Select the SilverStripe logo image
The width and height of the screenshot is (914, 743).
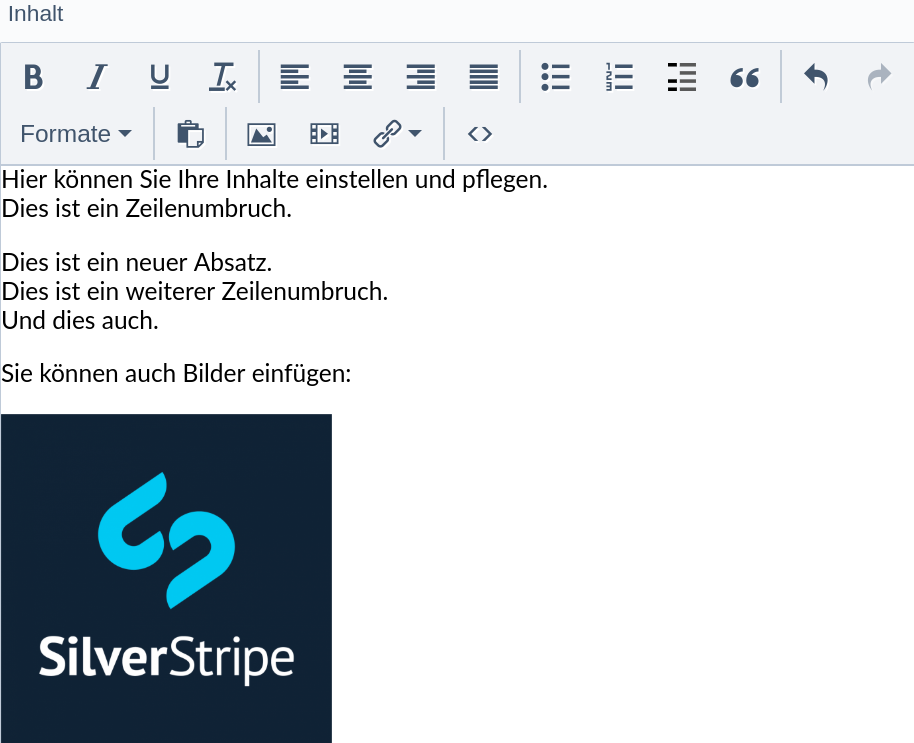167,578
